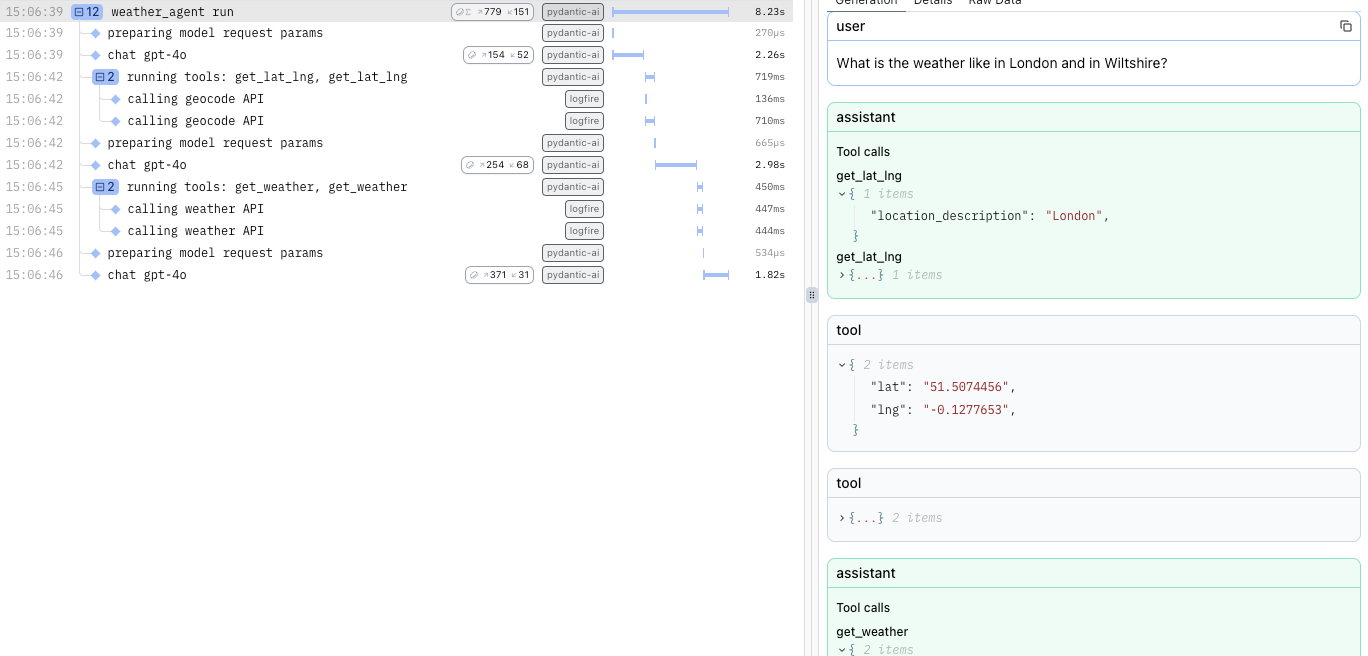
Task: Expand the second get_lat_lng tool call JSON
Action: 842,275
